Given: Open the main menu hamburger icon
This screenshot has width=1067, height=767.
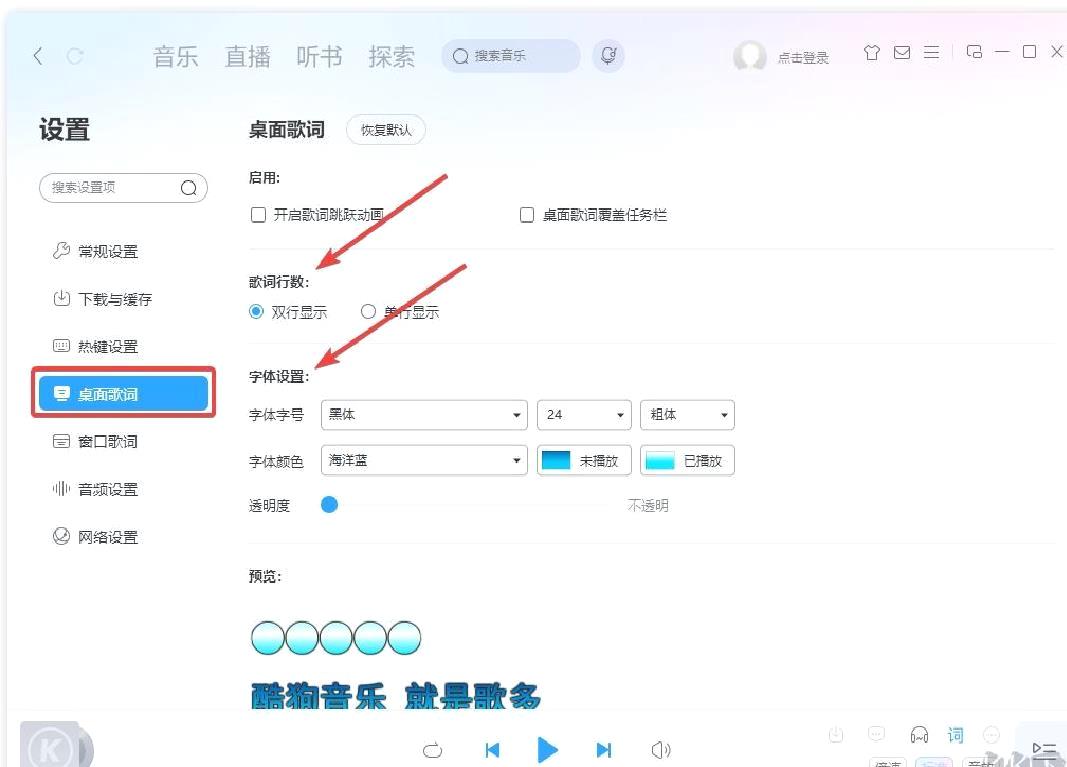Looking at the screenshot, I should [x=932, y=52].
